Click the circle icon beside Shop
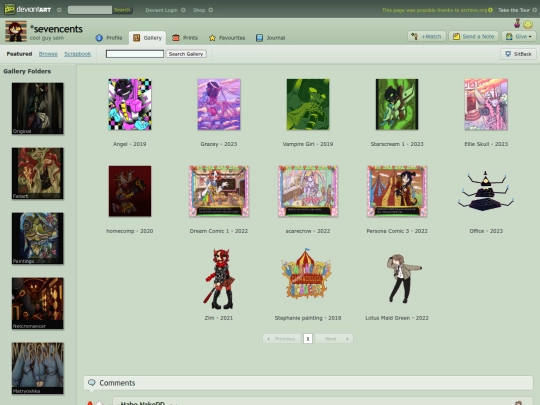The height and width of the screenshot is (405, 540). 210,10
